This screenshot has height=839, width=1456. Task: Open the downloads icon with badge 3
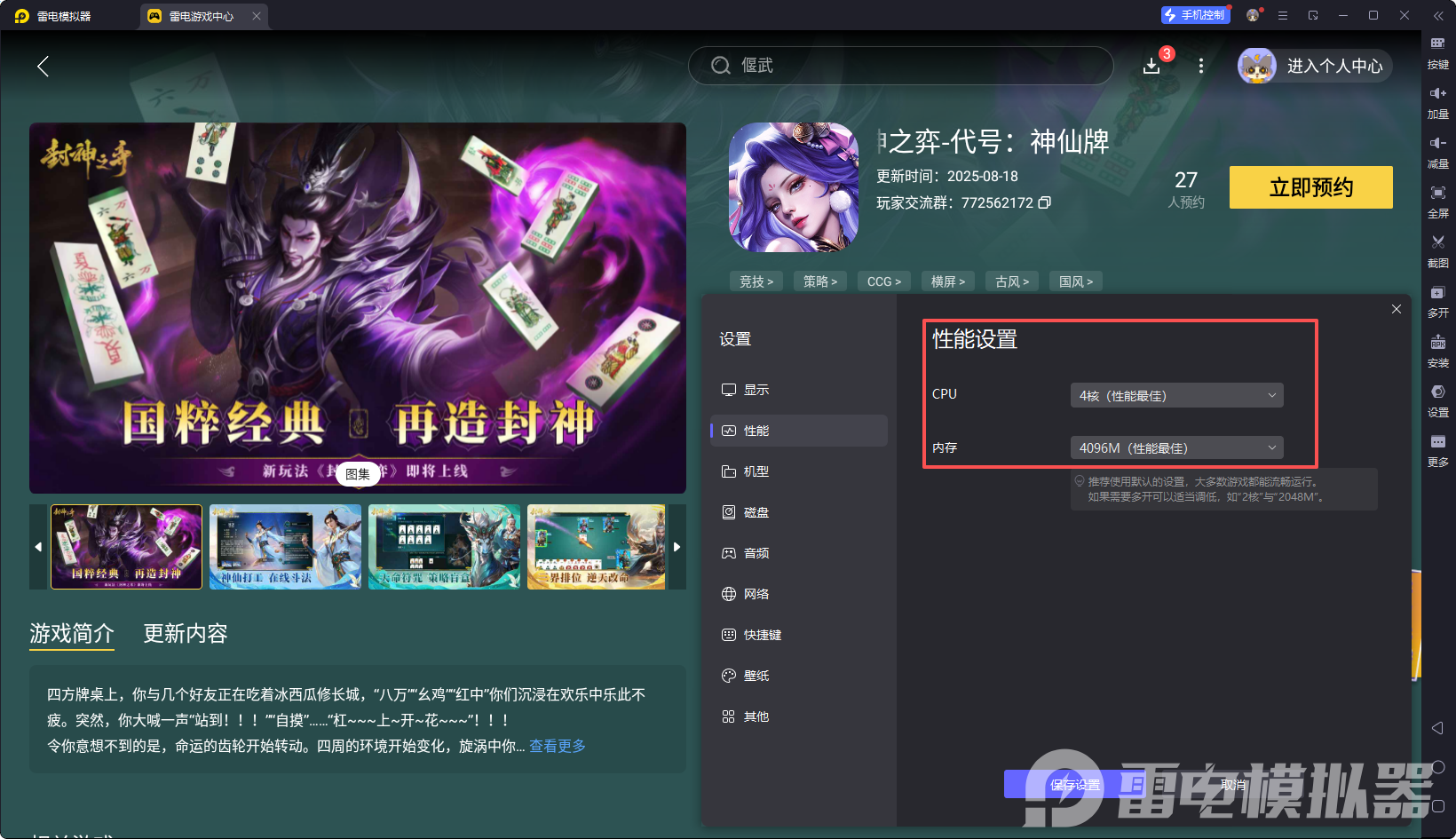1151,66
